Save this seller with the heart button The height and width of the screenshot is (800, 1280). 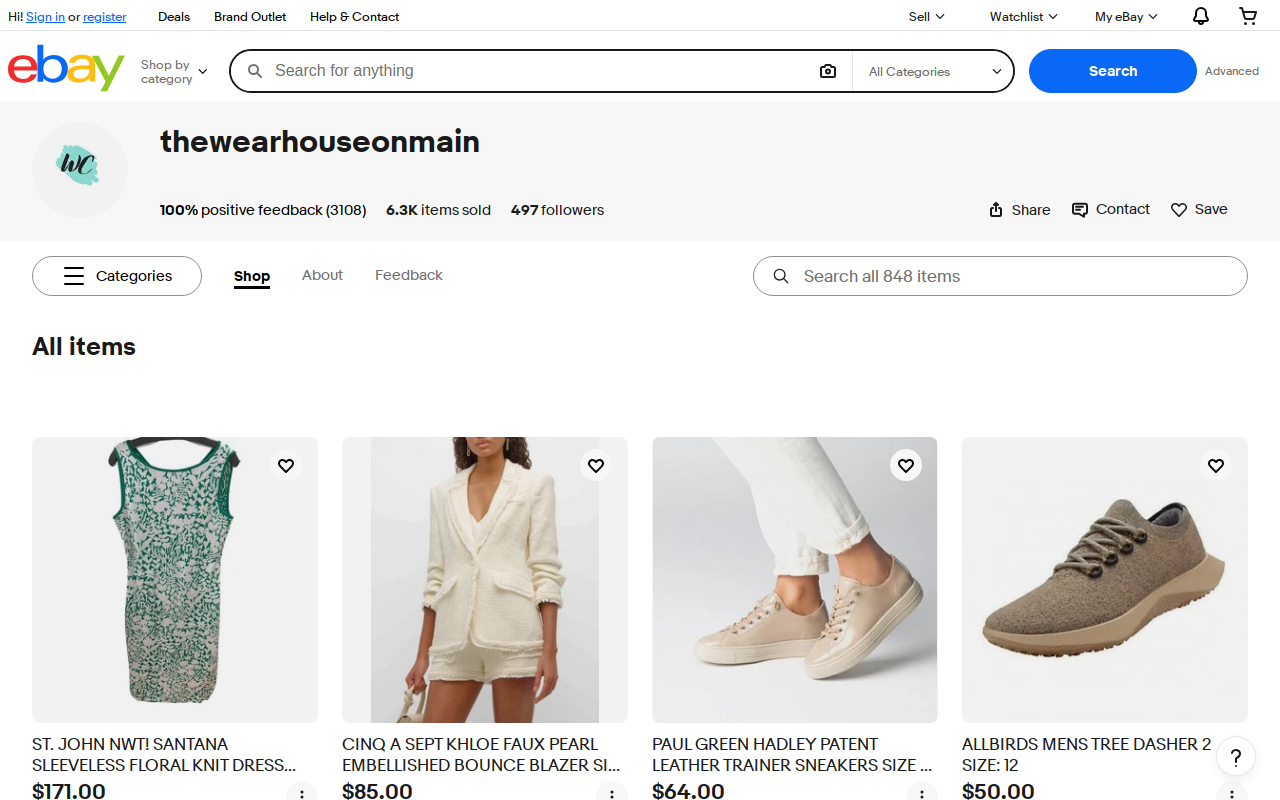coord(1199,210)
